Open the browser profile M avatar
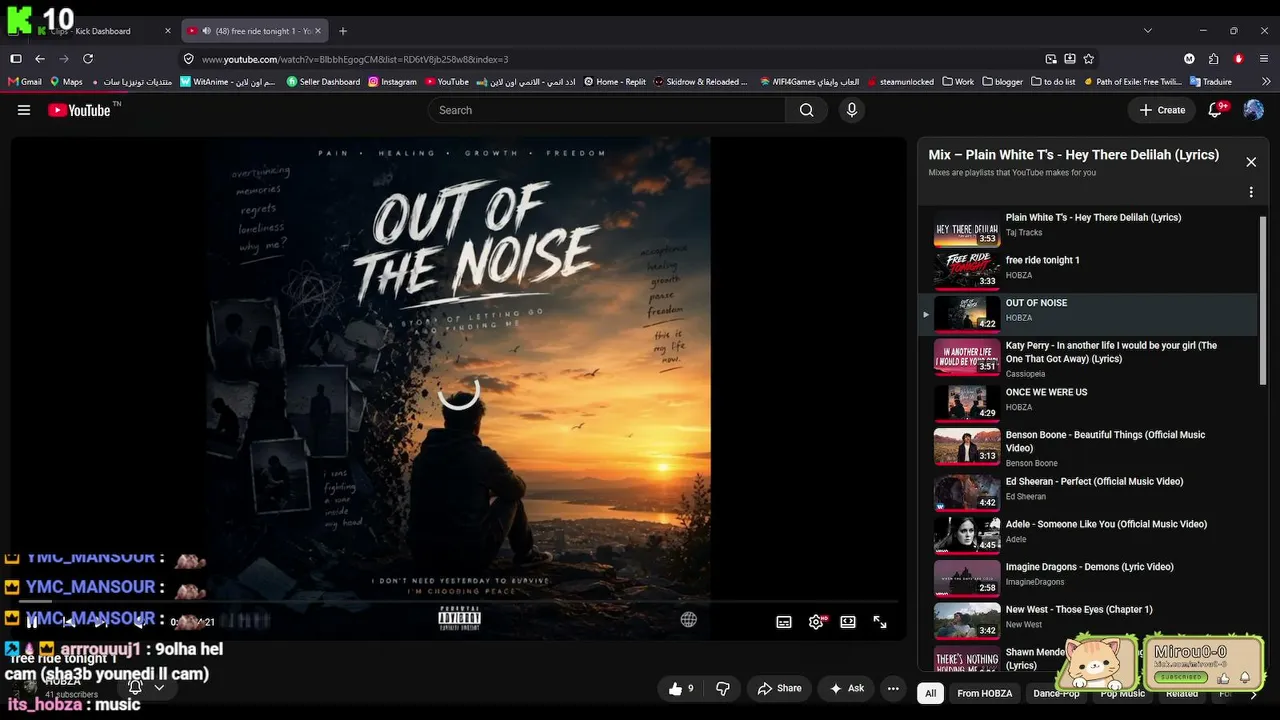The image size is (1280, 720). [x=1189, y=59]
